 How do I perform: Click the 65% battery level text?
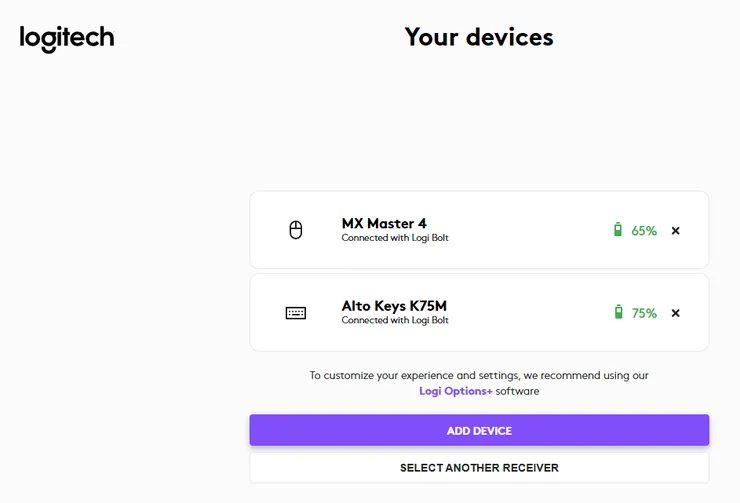coord(644,231)
